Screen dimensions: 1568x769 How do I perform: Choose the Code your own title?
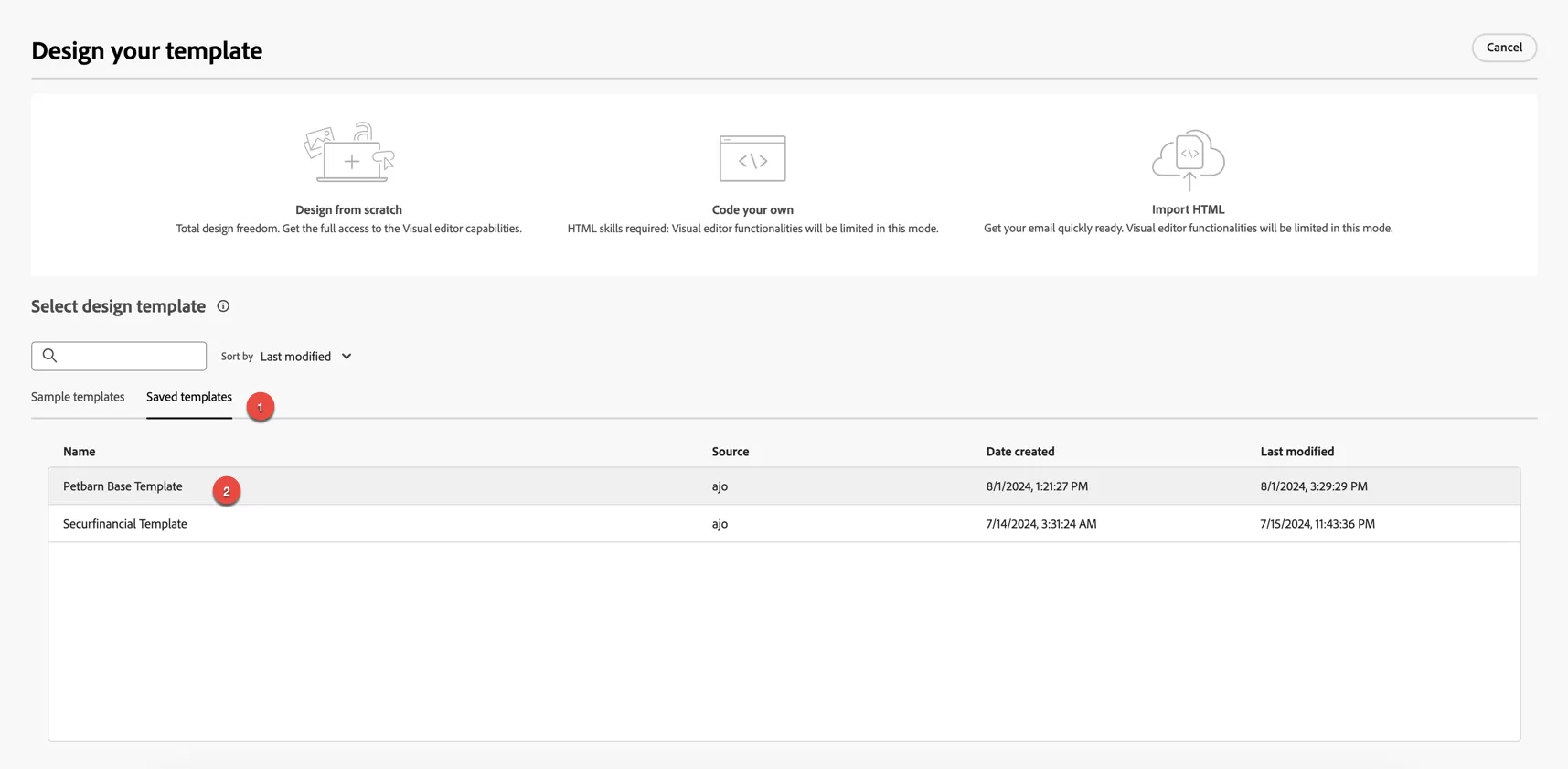tap(752, 209)
